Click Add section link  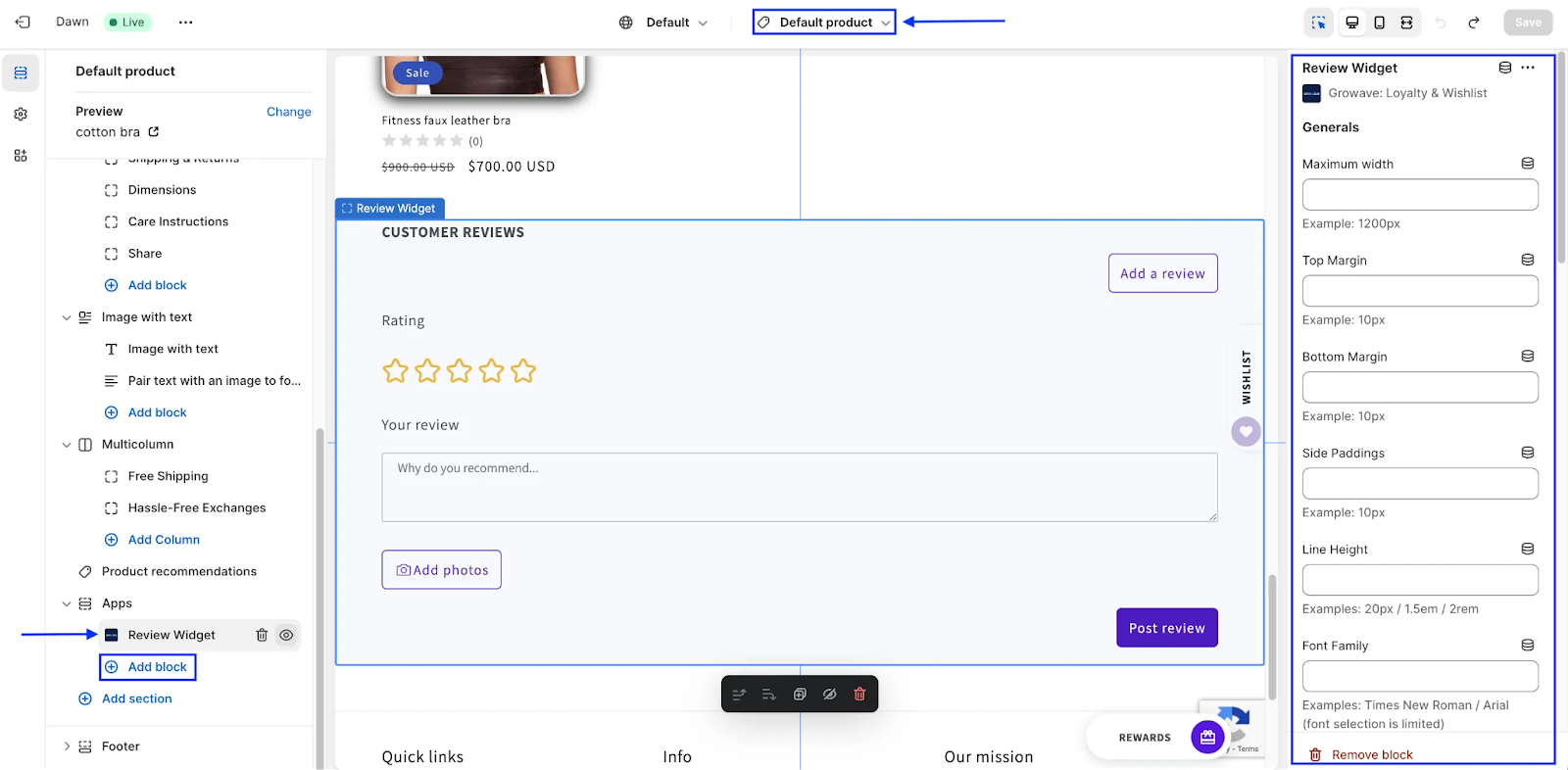click(x=125, y=698)
